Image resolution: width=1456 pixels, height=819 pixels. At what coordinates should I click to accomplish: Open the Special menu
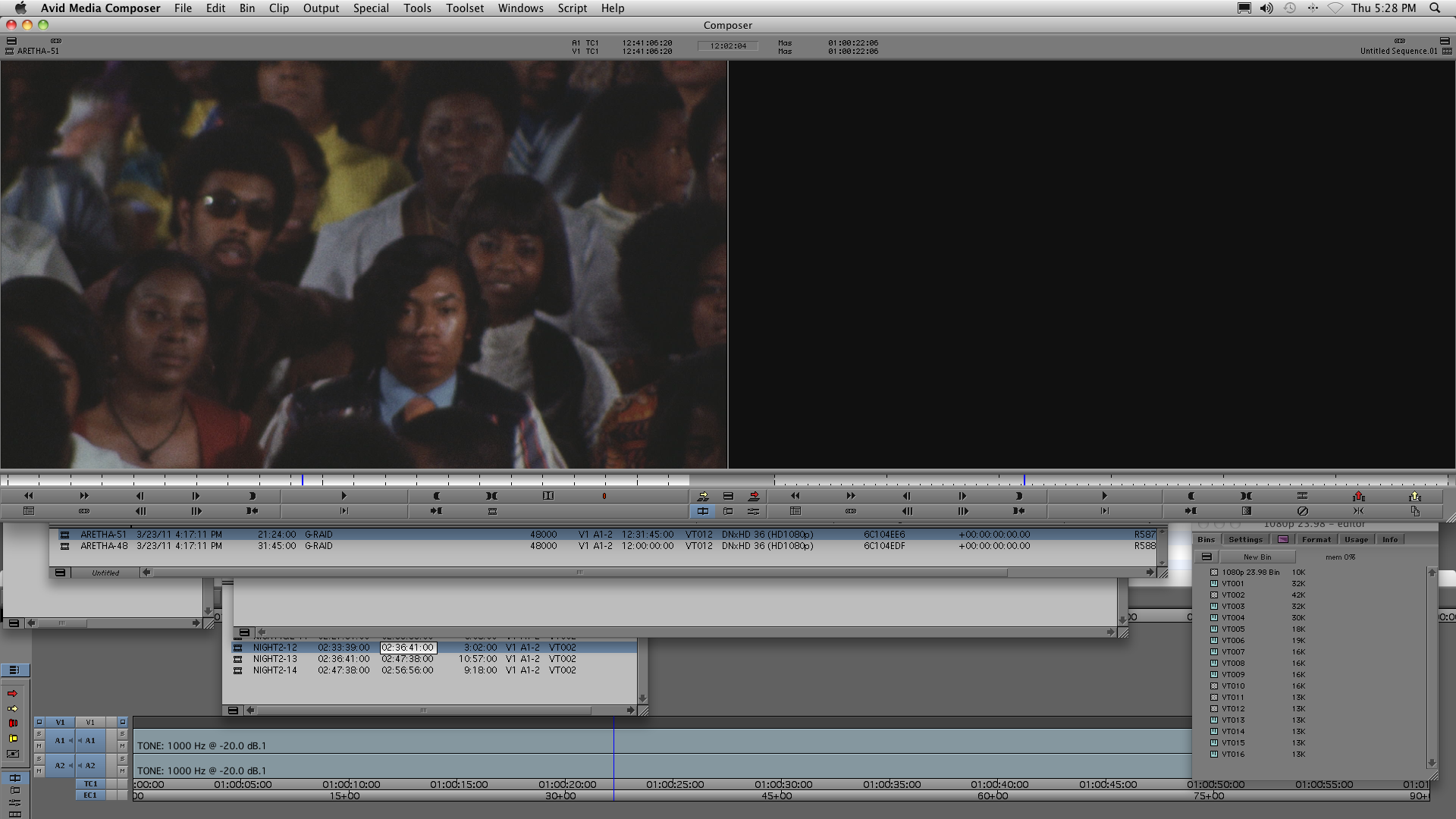coord(371,8)
